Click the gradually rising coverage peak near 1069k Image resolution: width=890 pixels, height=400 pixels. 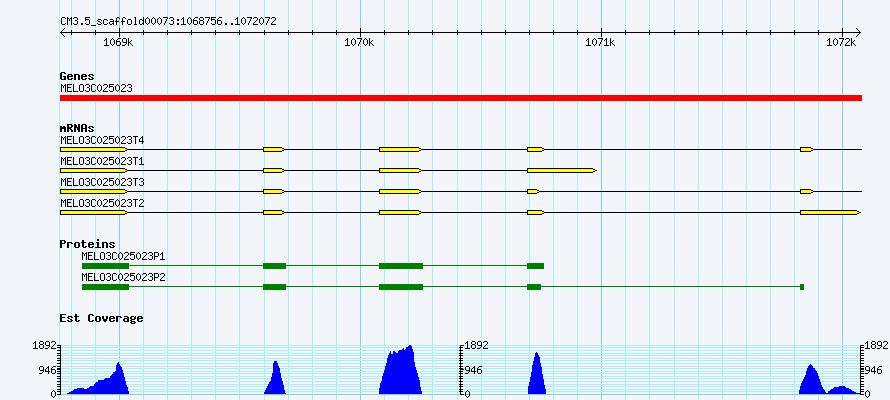[98, 378]
